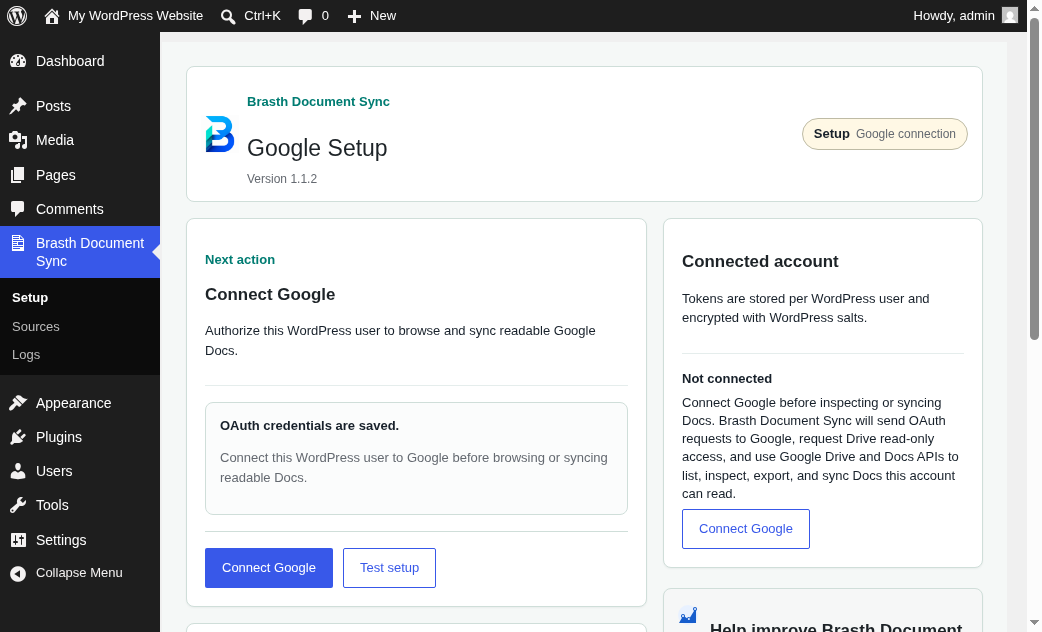This screenshot has height=632, width=1042.
Task: Click the home icon beside the site name
Action: point(52,16)
